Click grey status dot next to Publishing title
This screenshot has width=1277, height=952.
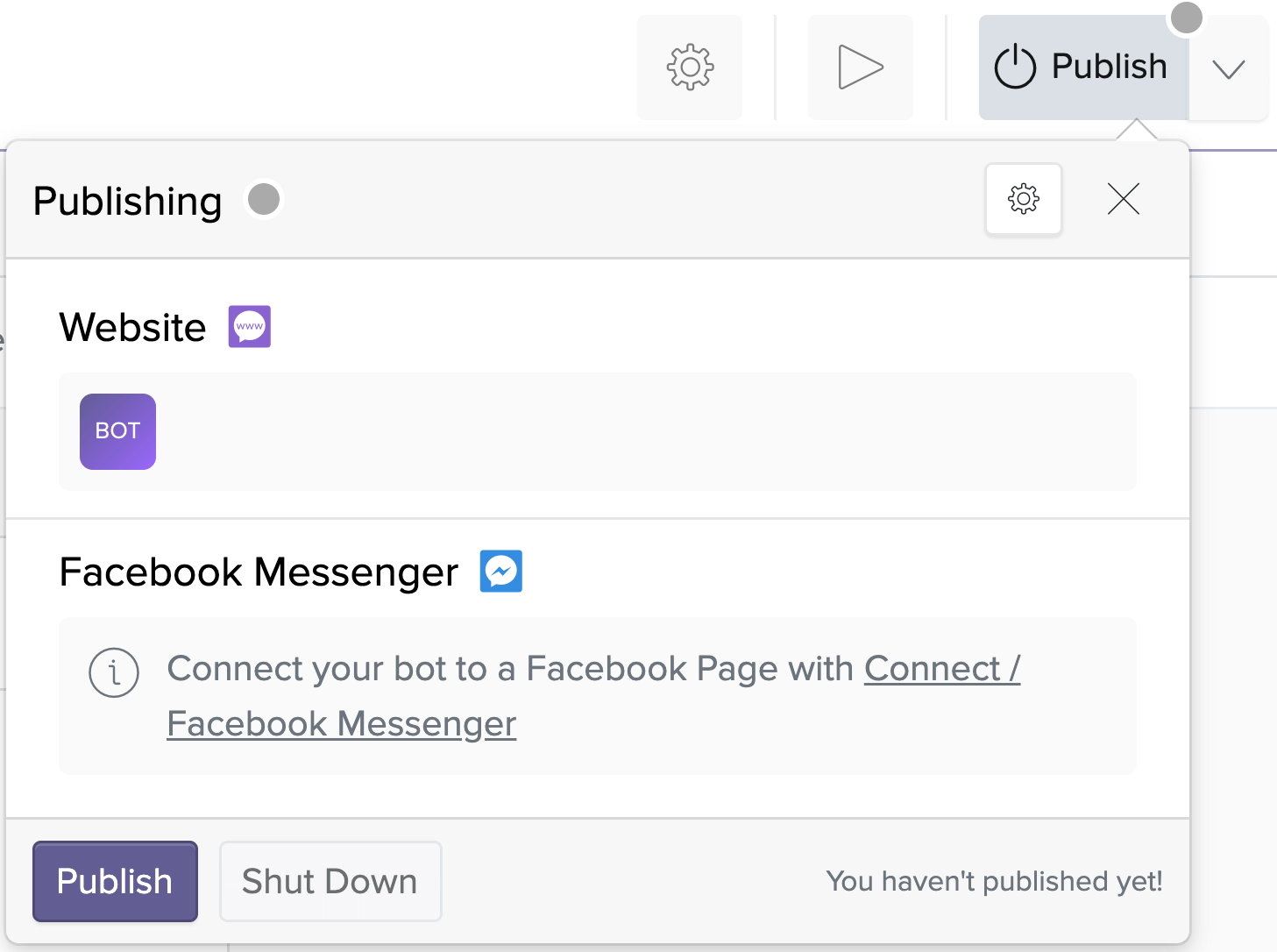click(x=264, y=199)
